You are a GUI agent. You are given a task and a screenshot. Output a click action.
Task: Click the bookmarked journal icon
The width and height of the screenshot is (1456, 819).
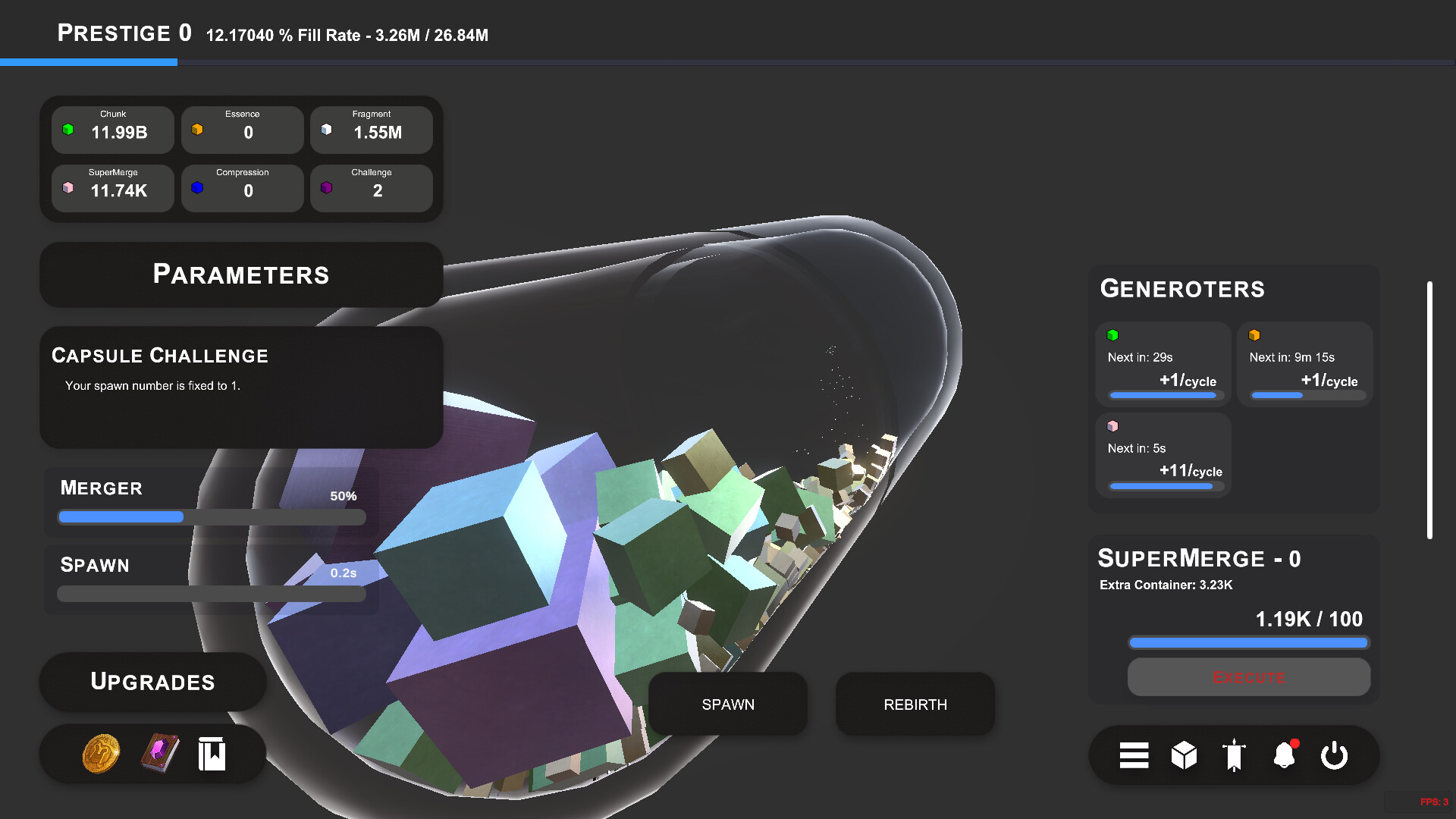[212, 753]
